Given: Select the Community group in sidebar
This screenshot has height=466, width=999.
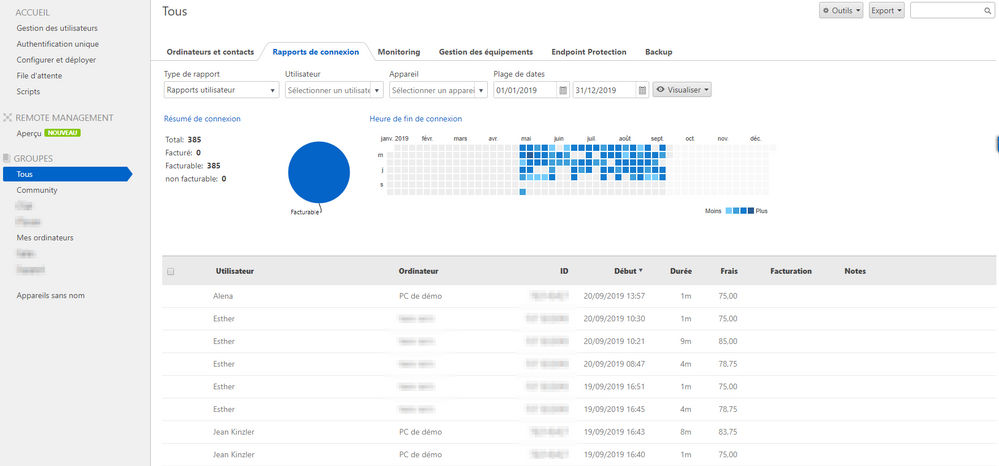Looking at the screenshot, I should point(37,190).
